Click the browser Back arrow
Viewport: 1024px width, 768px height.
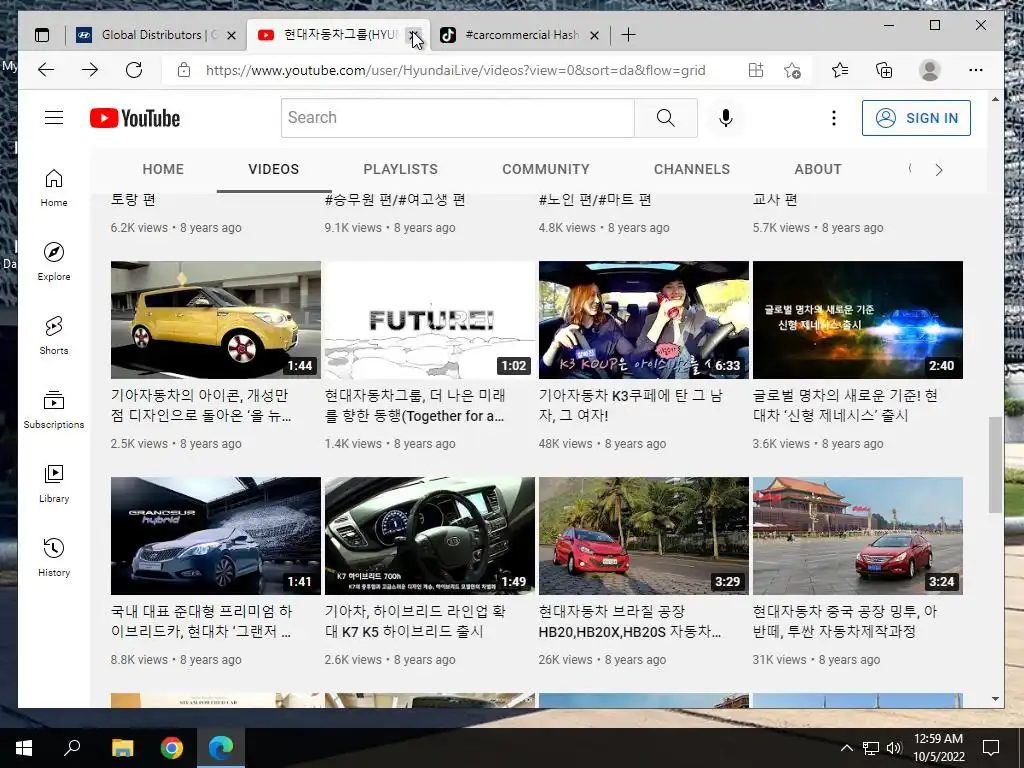[x=46, y=70]
